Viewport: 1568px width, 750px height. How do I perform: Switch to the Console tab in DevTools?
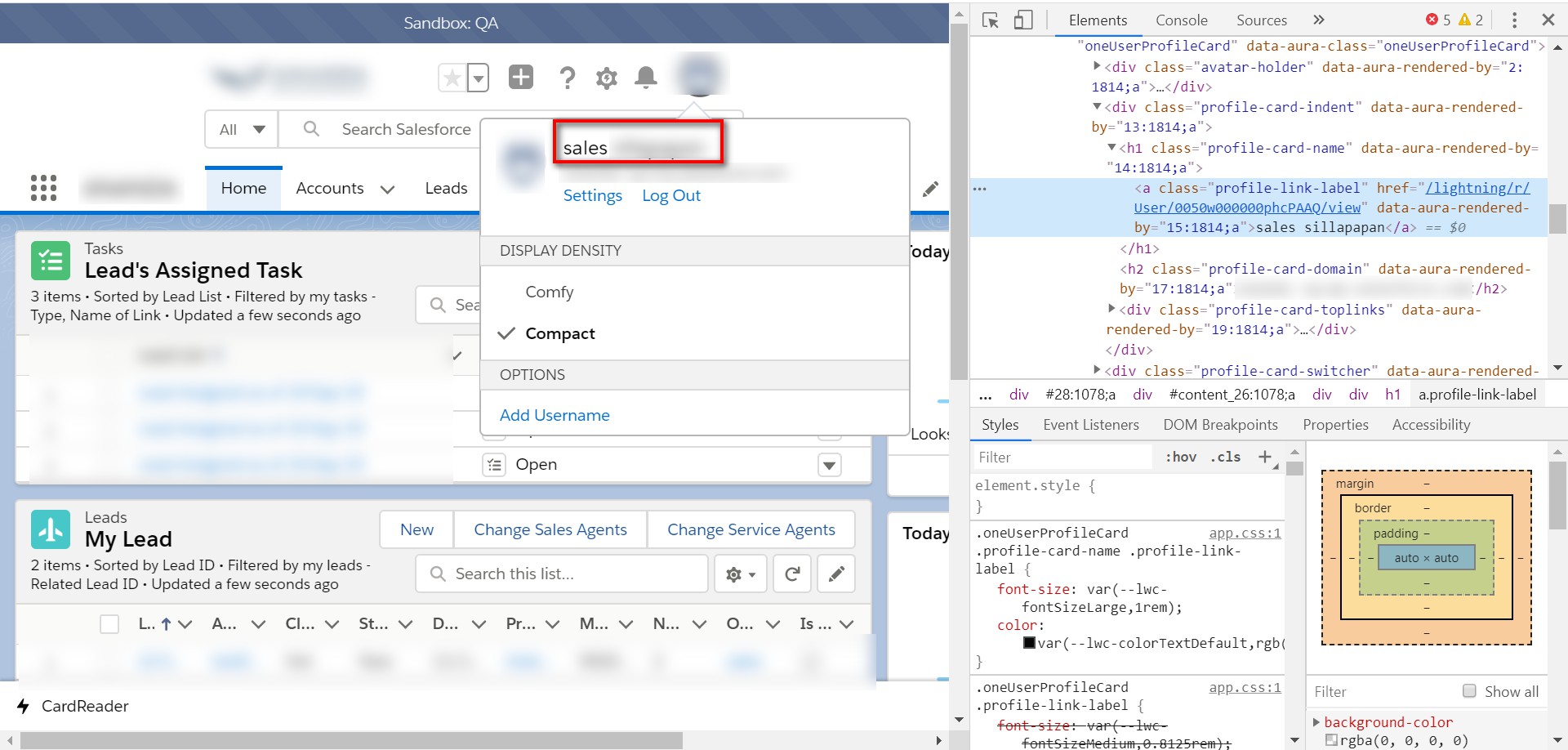coord(1181,20)
